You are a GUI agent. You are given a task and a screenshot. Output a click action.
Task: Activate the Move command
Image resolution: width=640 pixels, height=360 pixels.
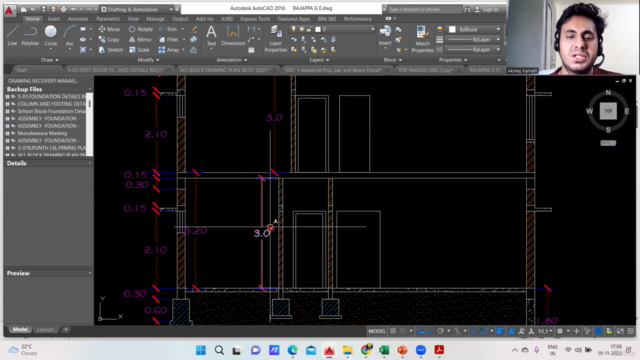coord(109,29)
